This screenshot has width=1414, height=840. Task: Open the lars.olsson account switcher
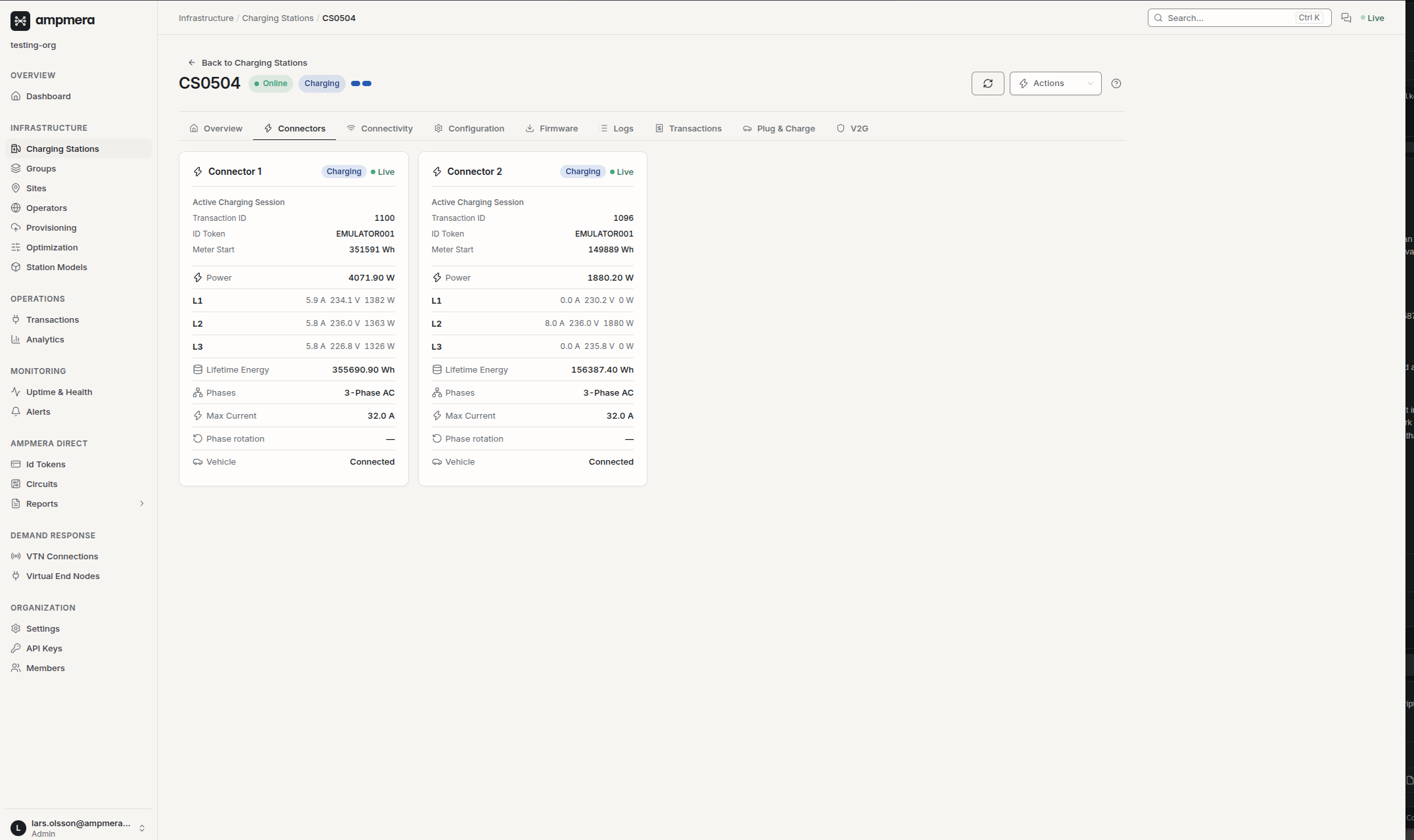(x=78, y=828)
